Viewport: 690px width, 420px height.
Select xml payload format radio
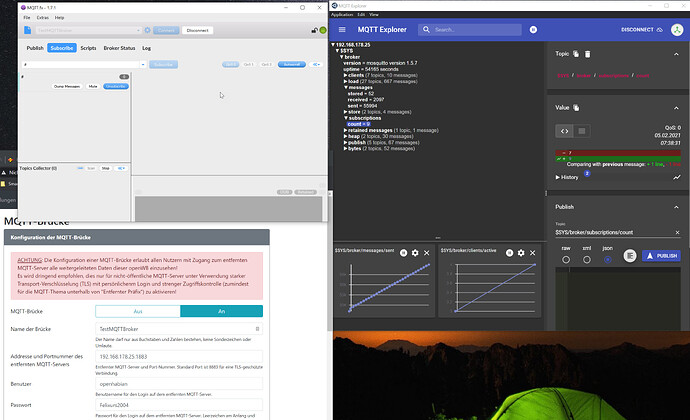[587, 260]
